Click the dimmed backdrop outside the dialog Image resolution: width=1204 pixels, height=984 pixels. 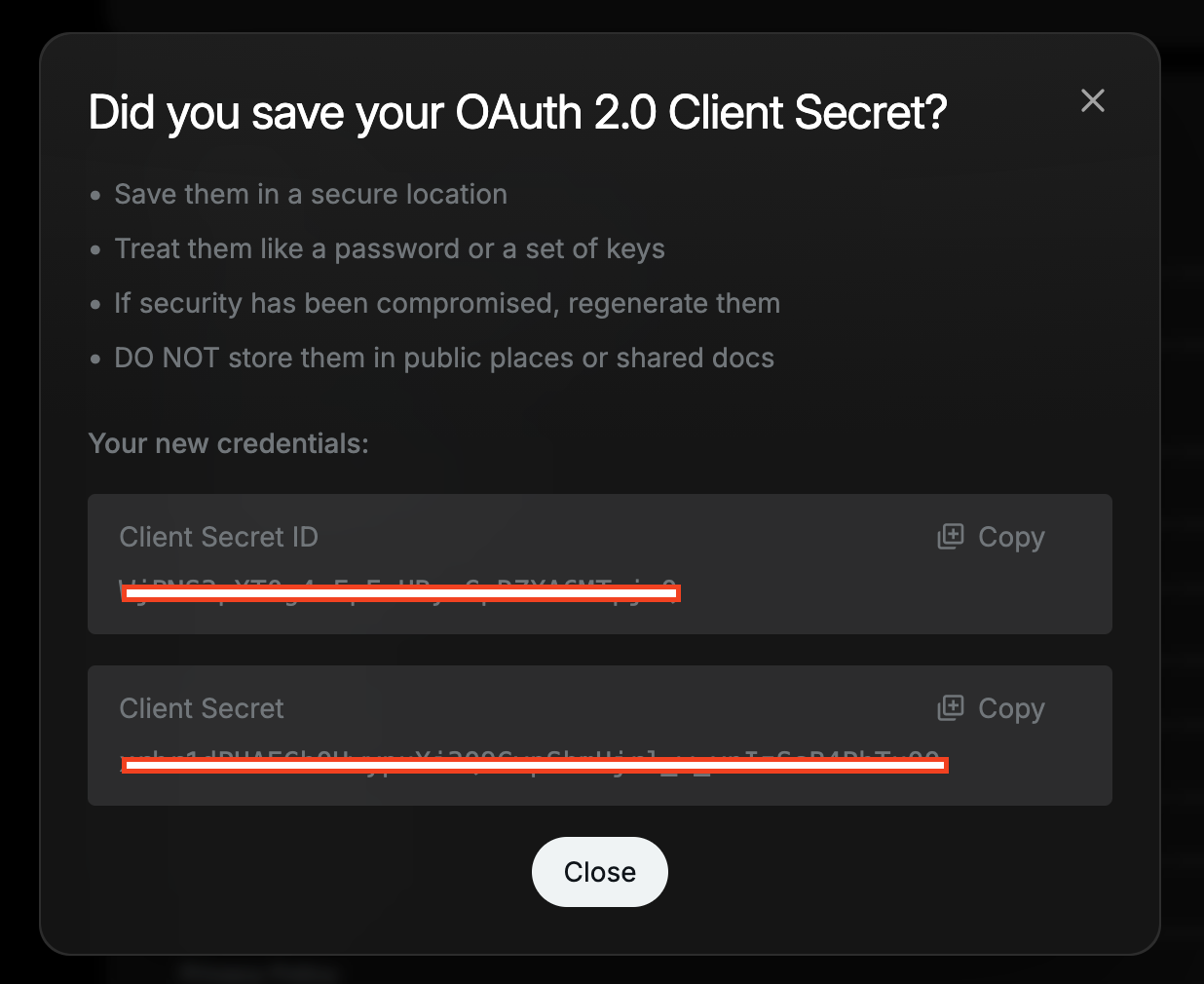pos(1183,487)
